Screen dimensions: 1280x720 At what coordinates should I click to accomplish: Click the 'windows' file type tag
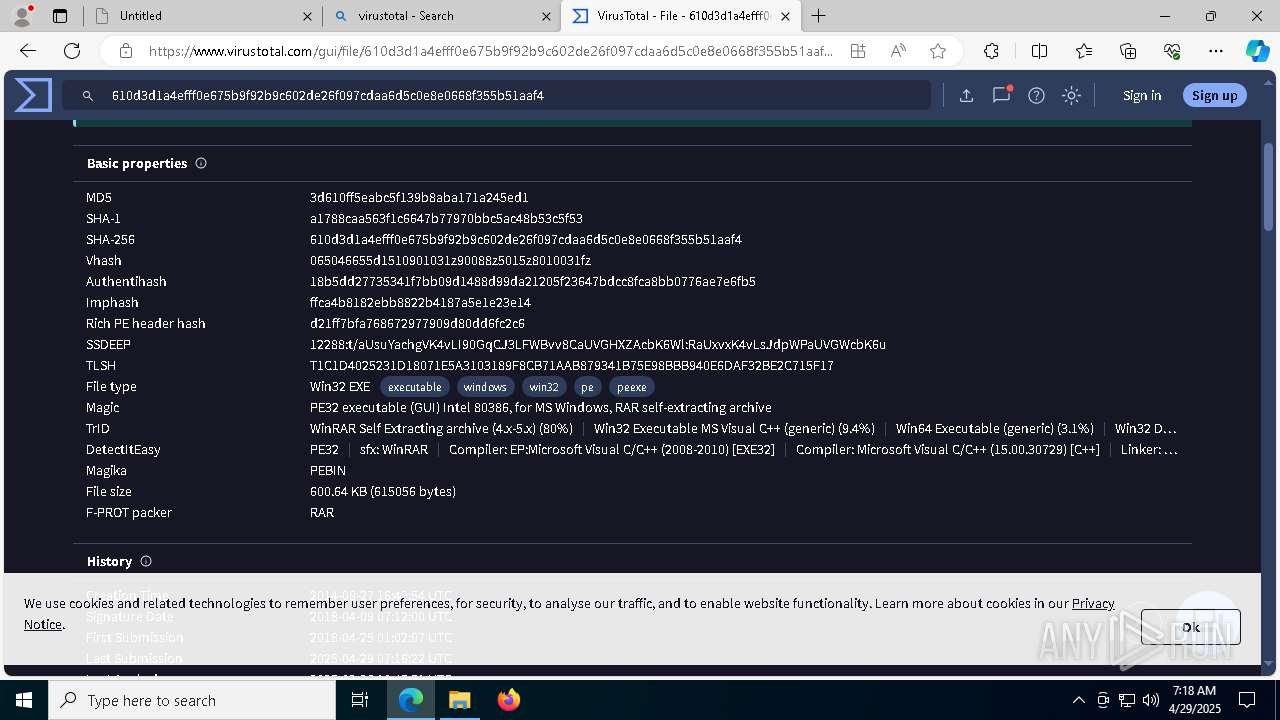pyautogui.click(x=485, y=387)
